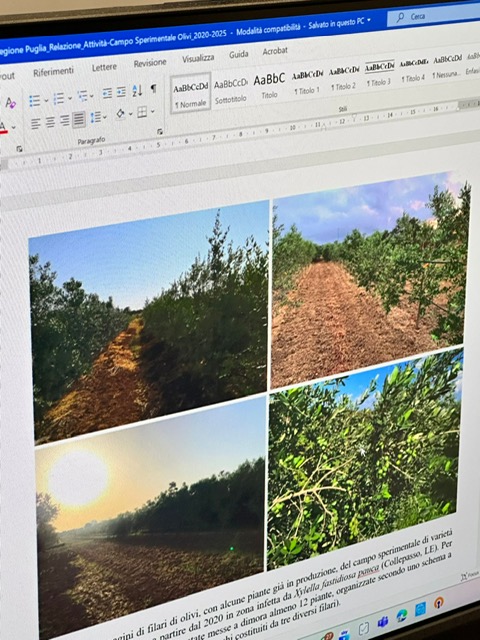Open Microsoft Teams from the taskbar

382,622
